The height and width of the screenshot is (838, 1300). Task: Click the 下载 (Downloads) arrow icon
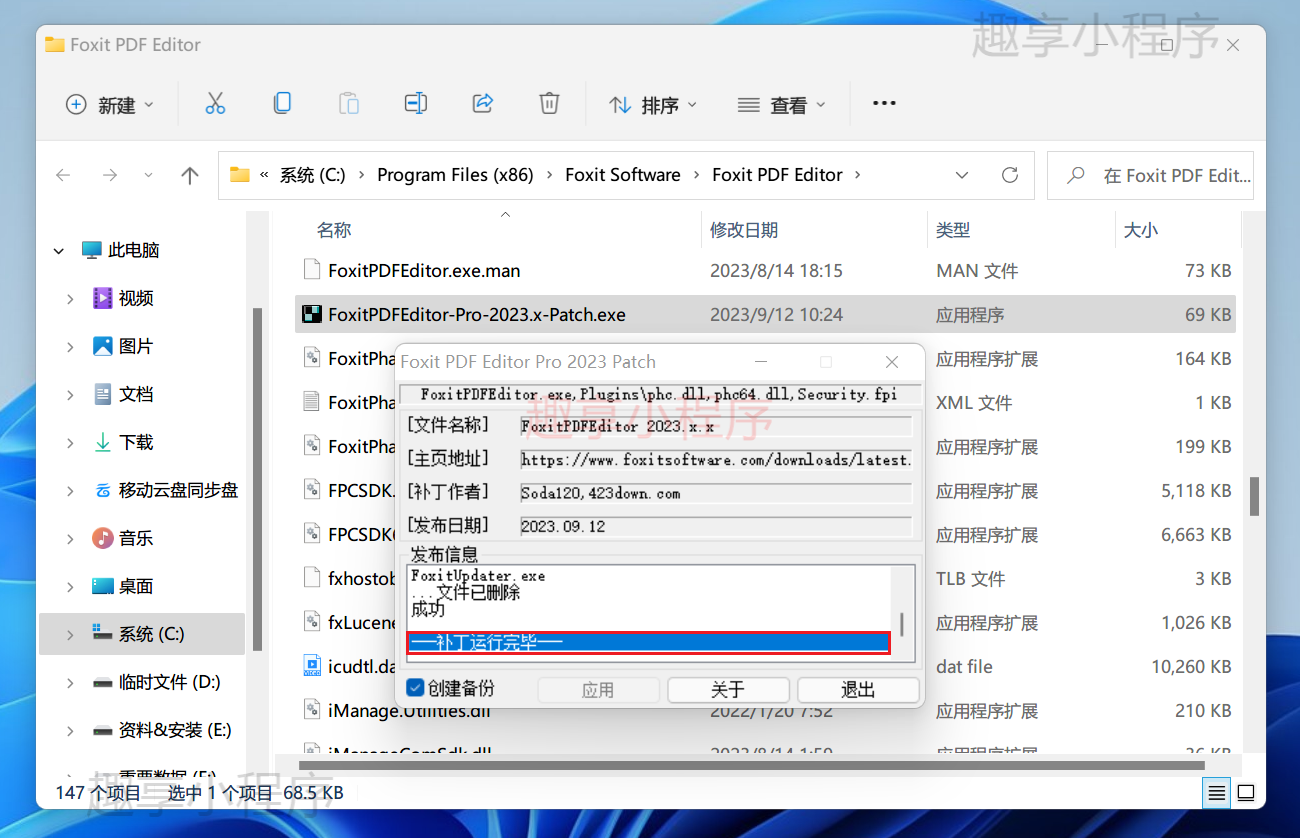click(x=102, y=442)
